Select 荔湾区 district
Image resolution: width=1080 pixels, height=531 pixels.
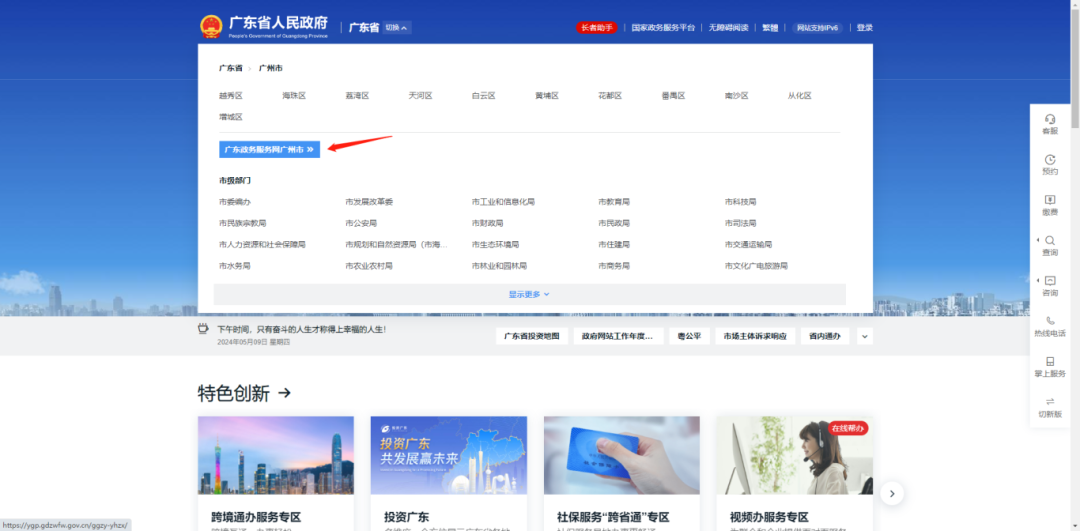tap(357, 96)
